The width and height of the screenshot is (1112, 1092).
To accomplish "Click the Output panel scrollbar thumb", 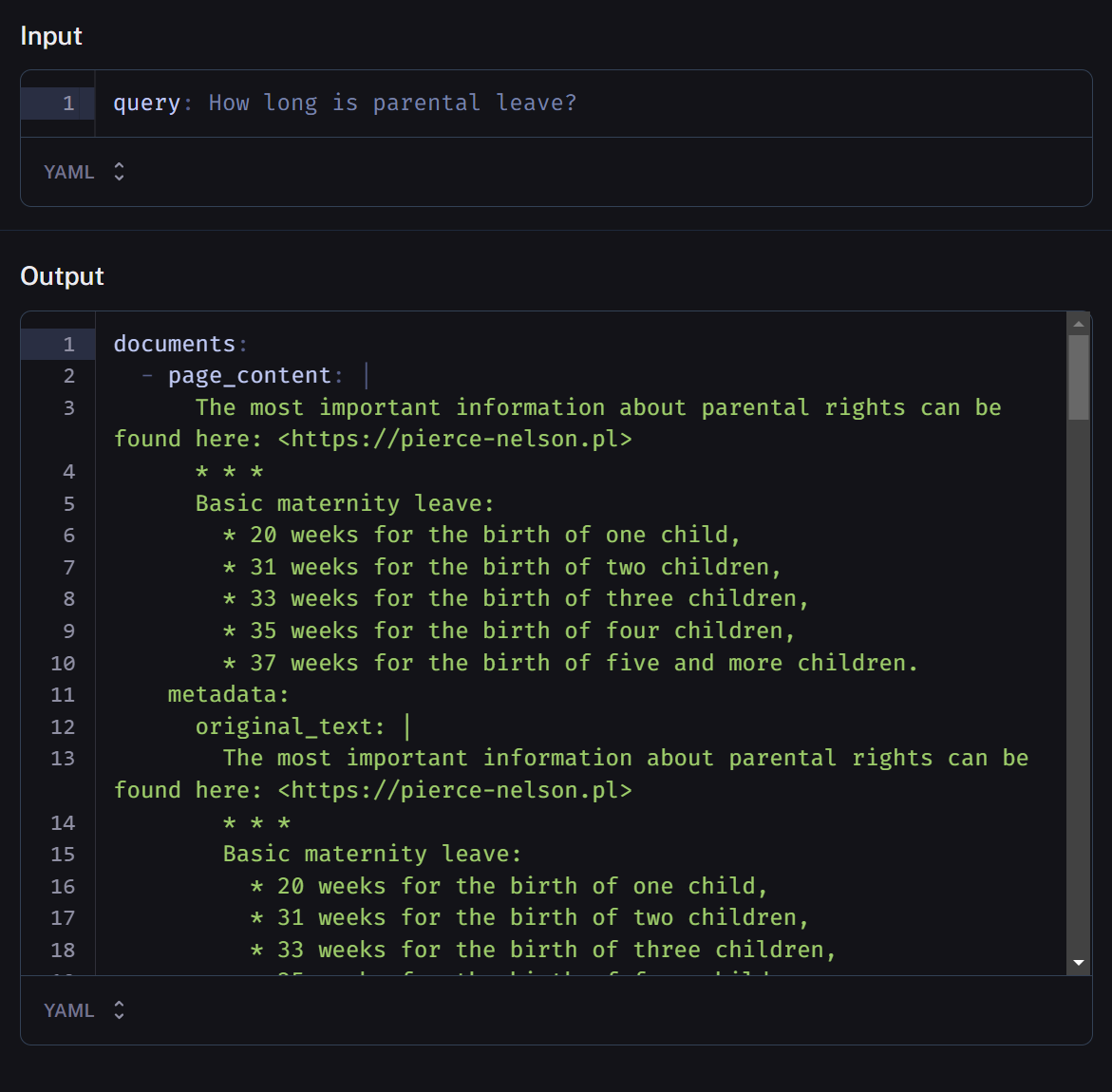I will 1078,376.
